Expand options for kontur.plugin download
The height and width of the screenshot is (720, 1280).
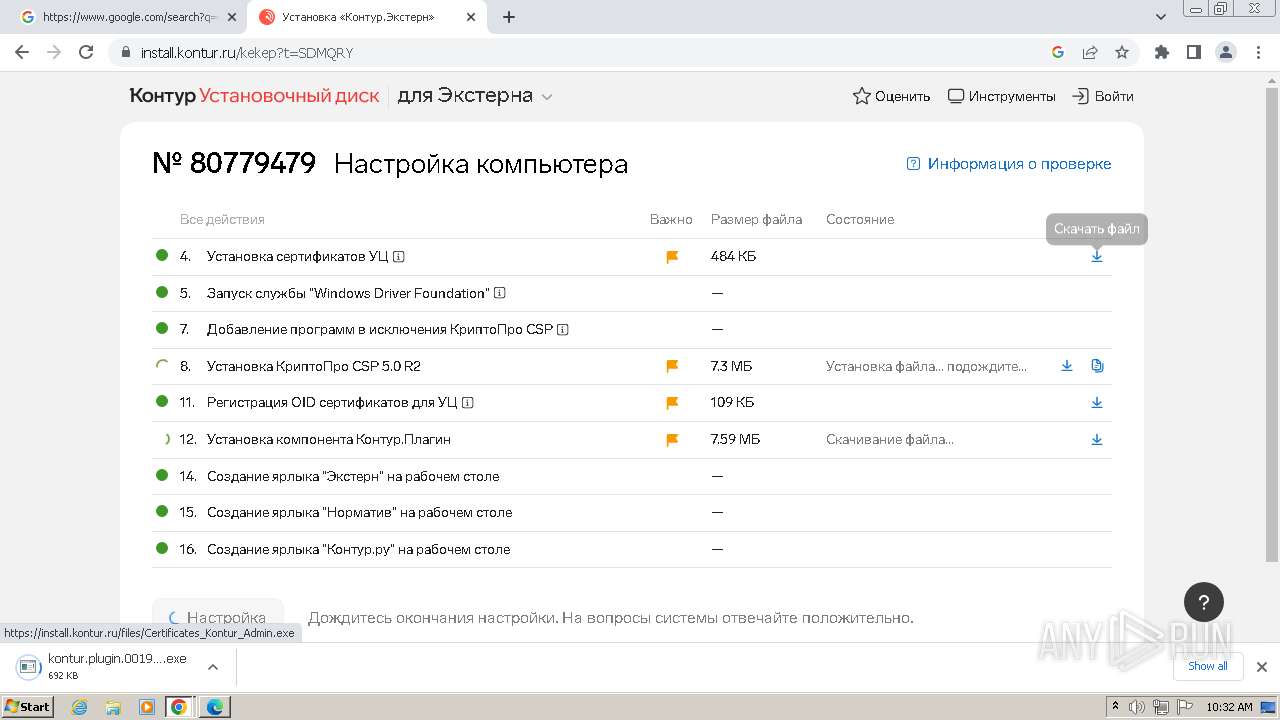(x=213, y=666)
